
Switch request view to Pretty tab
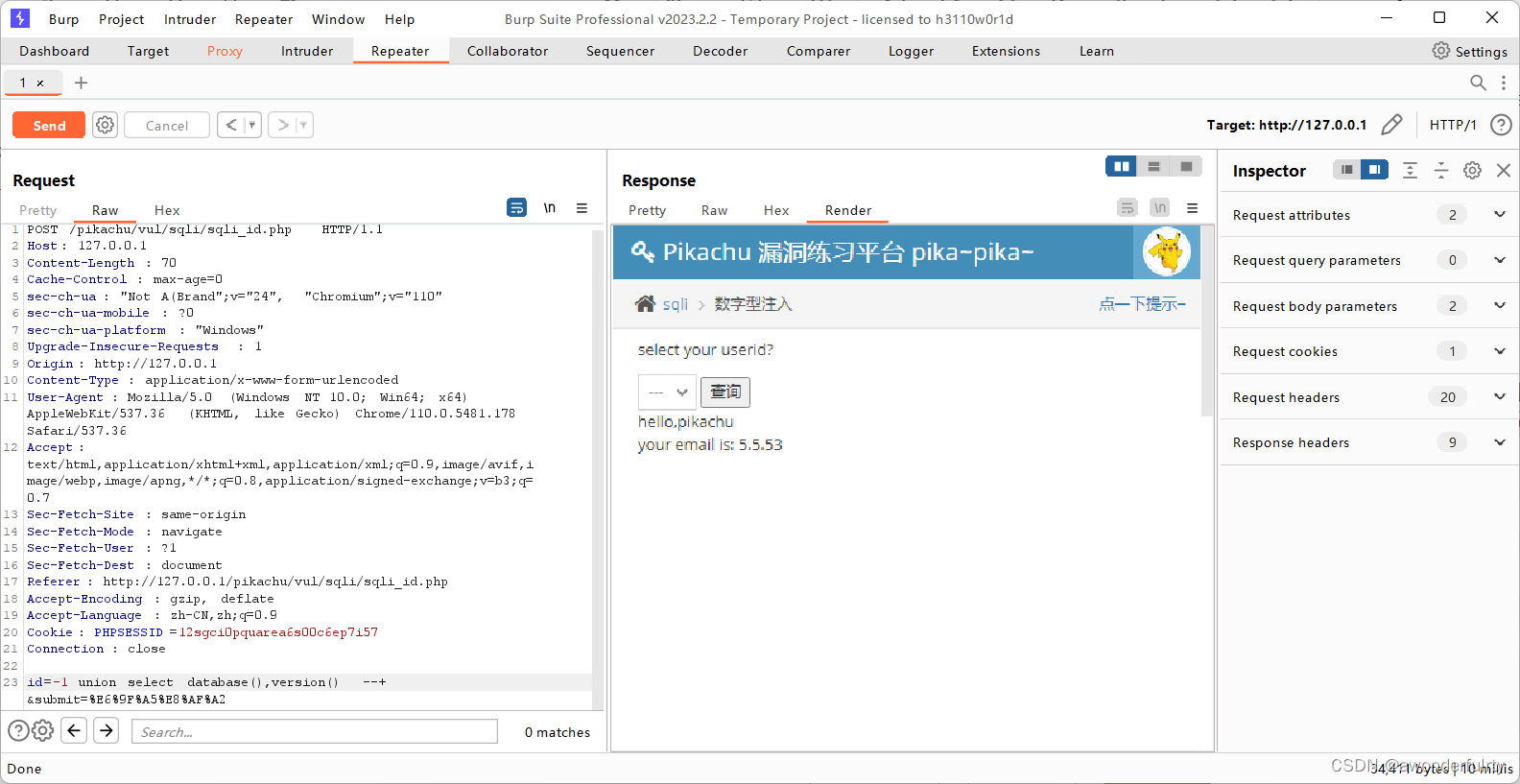tap(37, 210)
